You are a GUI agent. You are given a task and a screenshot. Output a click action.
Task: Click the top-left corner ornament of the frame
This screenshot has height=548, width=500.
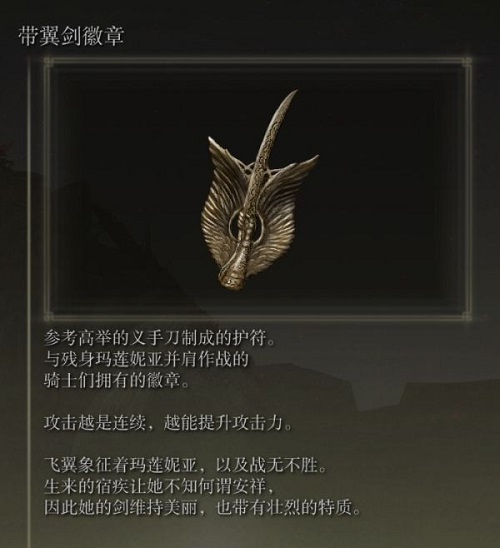[49, 63]
